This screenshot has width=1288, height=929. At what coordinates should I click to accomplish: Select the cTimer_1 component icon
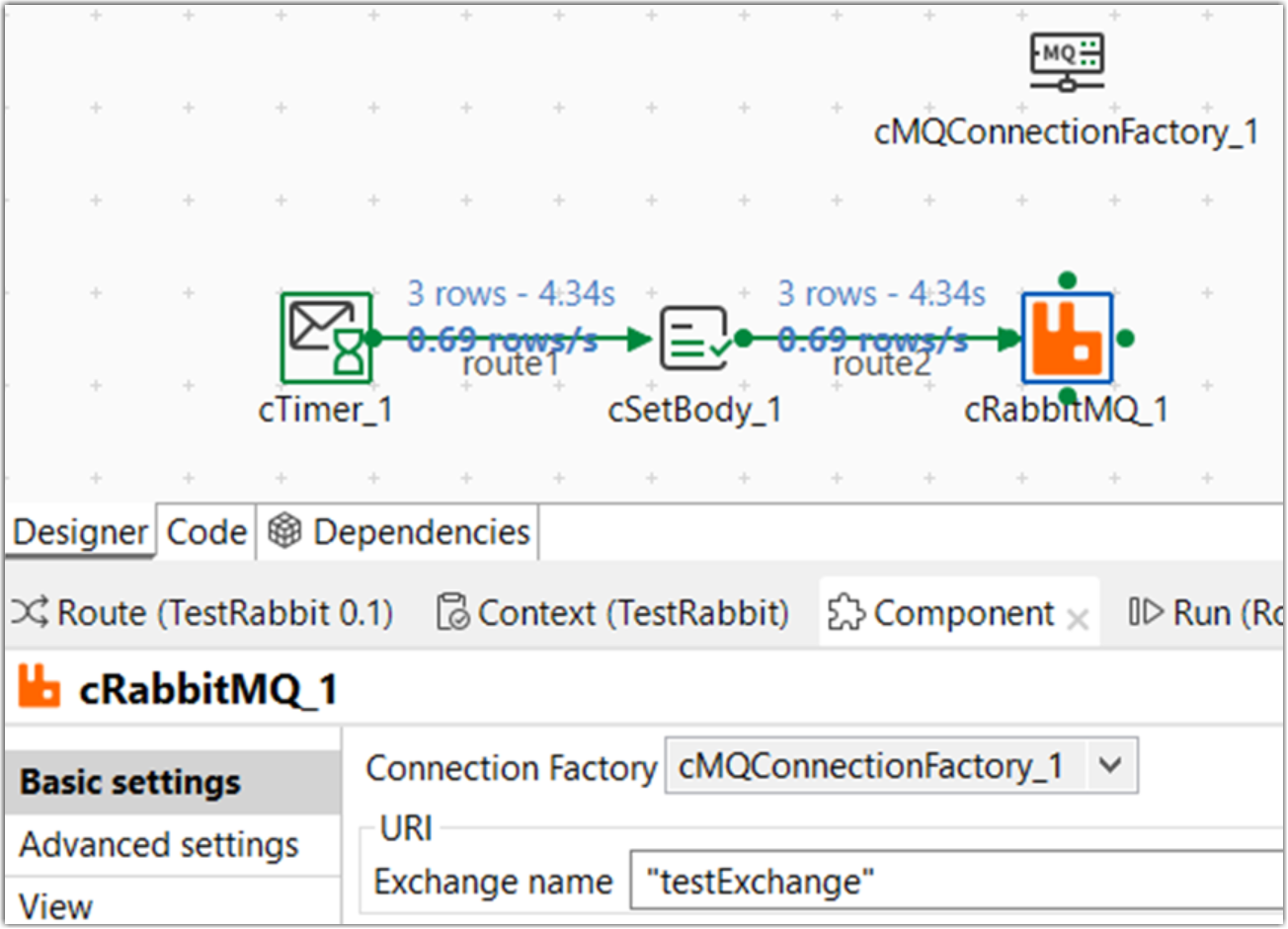[326, 338]
